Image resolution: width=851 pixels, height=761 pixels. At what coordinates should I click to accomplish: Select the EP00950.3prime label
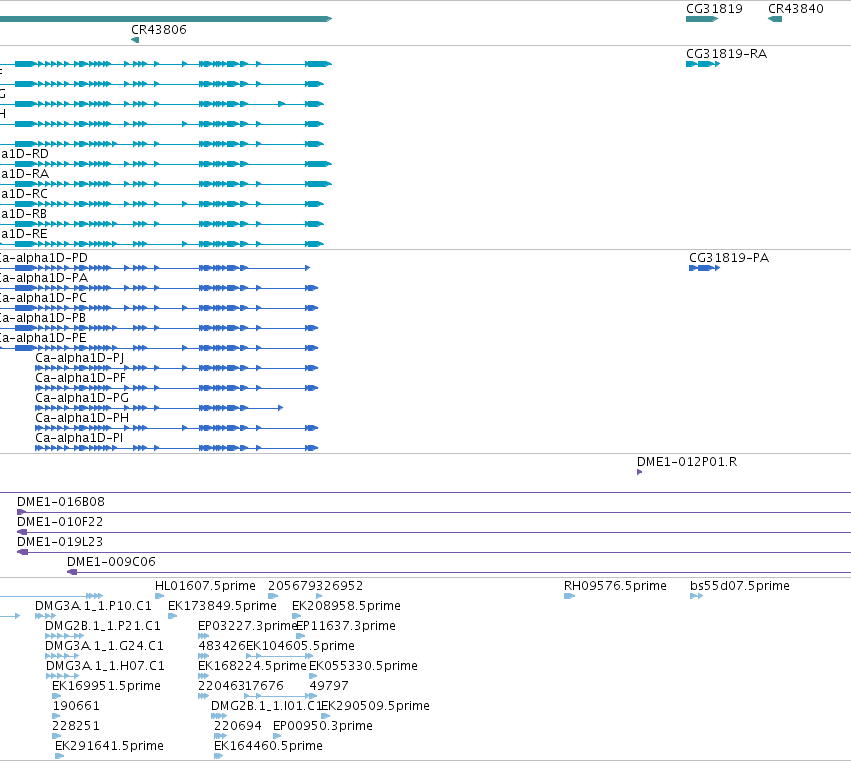[323, 726]
